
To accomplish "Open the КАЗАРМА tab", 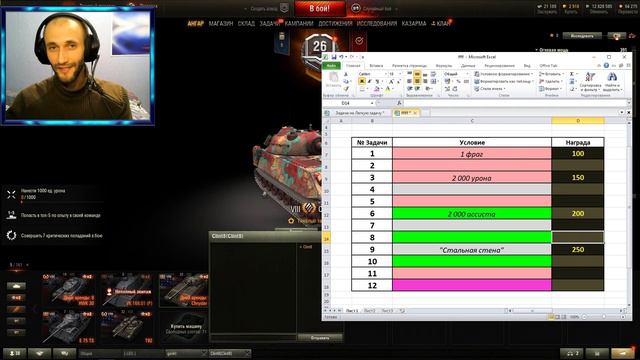I will 414,23.
